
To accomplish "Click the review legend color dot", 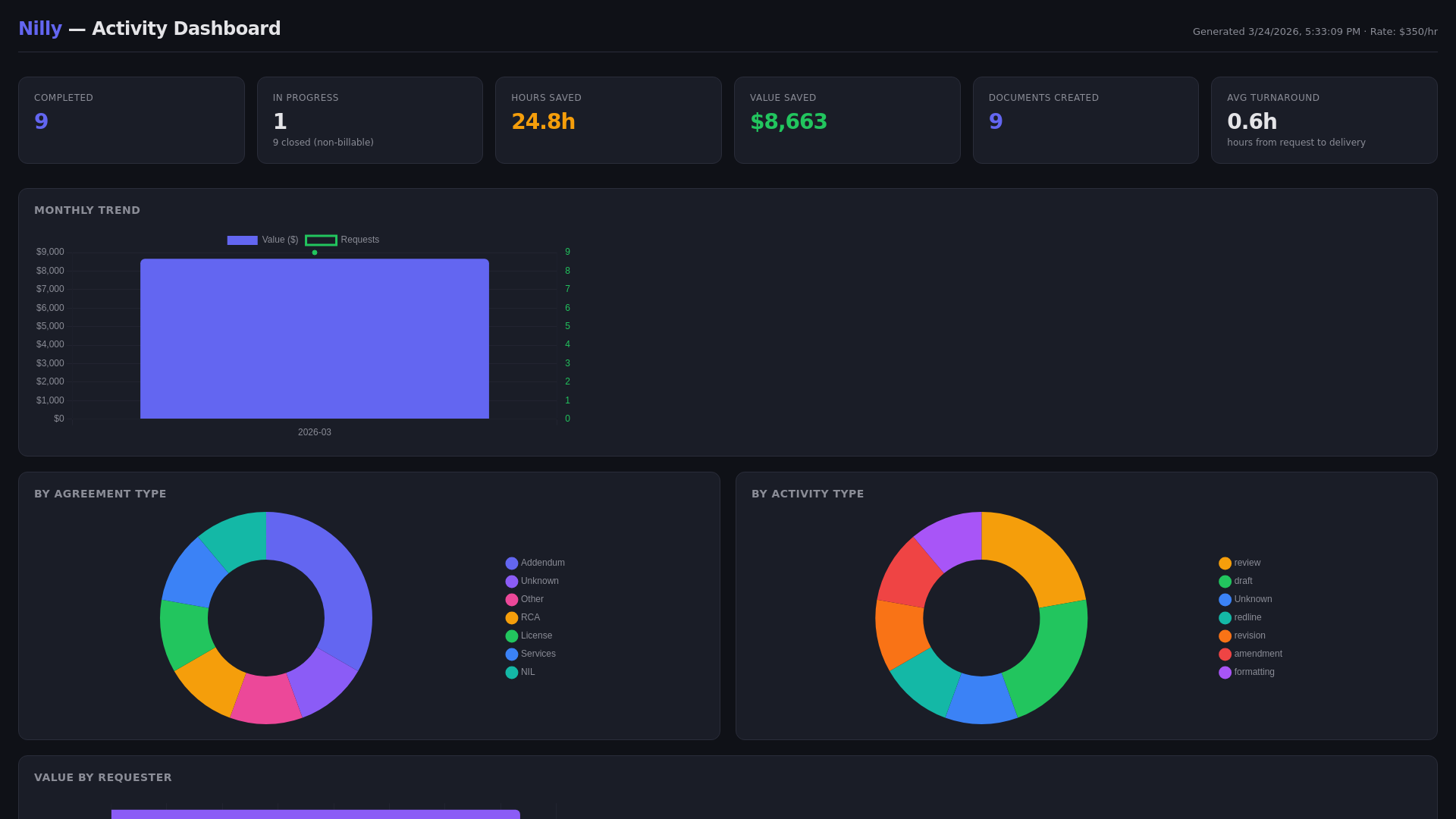I will click(1225, 563).
